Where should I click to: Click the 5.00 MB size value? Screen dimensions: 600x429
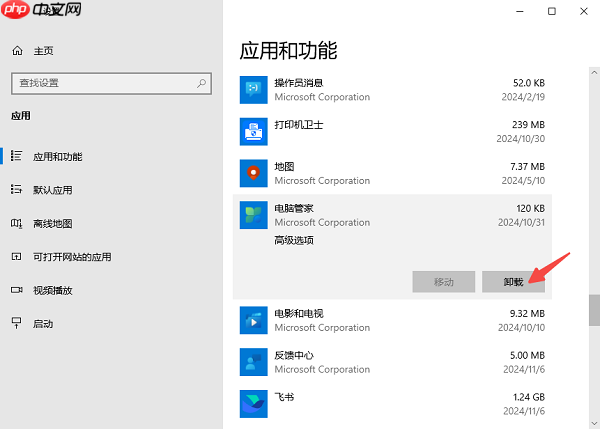click(527, 355)
